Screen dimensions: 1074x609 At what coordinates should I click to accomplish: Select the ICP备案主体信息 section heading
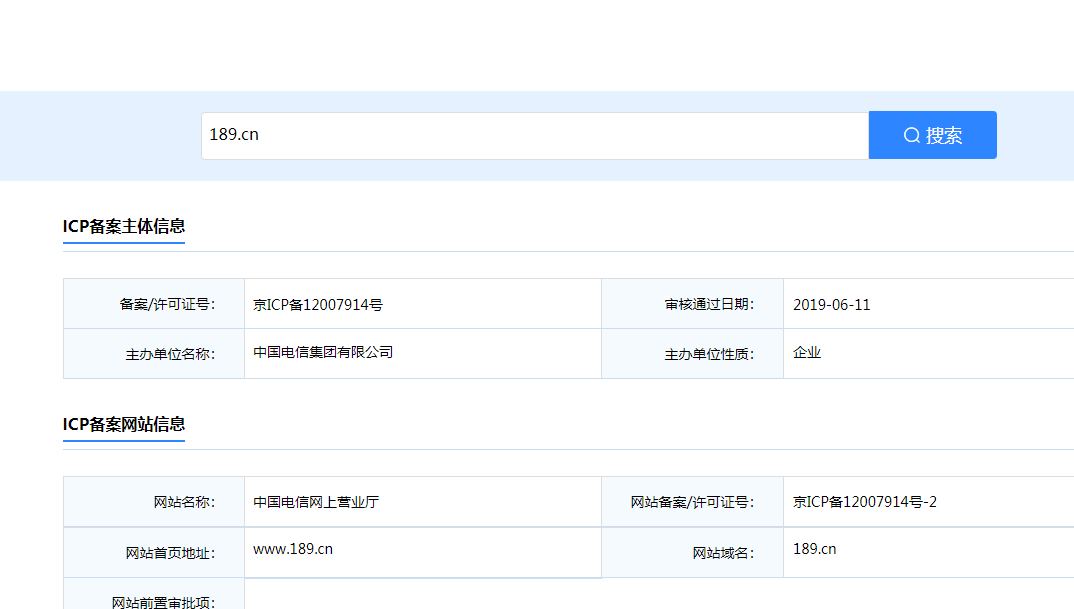click(124, 226)
